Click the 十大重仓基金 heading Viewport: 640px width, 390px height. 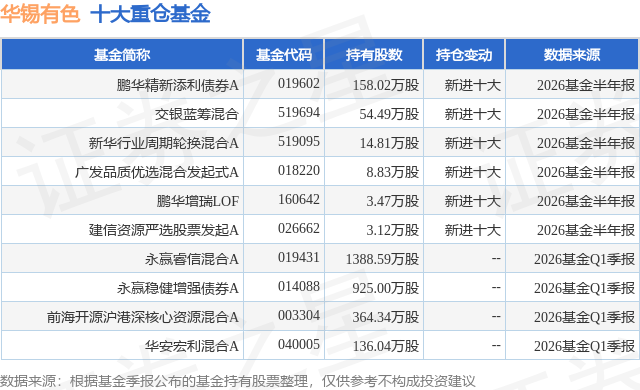pos(150,14)
